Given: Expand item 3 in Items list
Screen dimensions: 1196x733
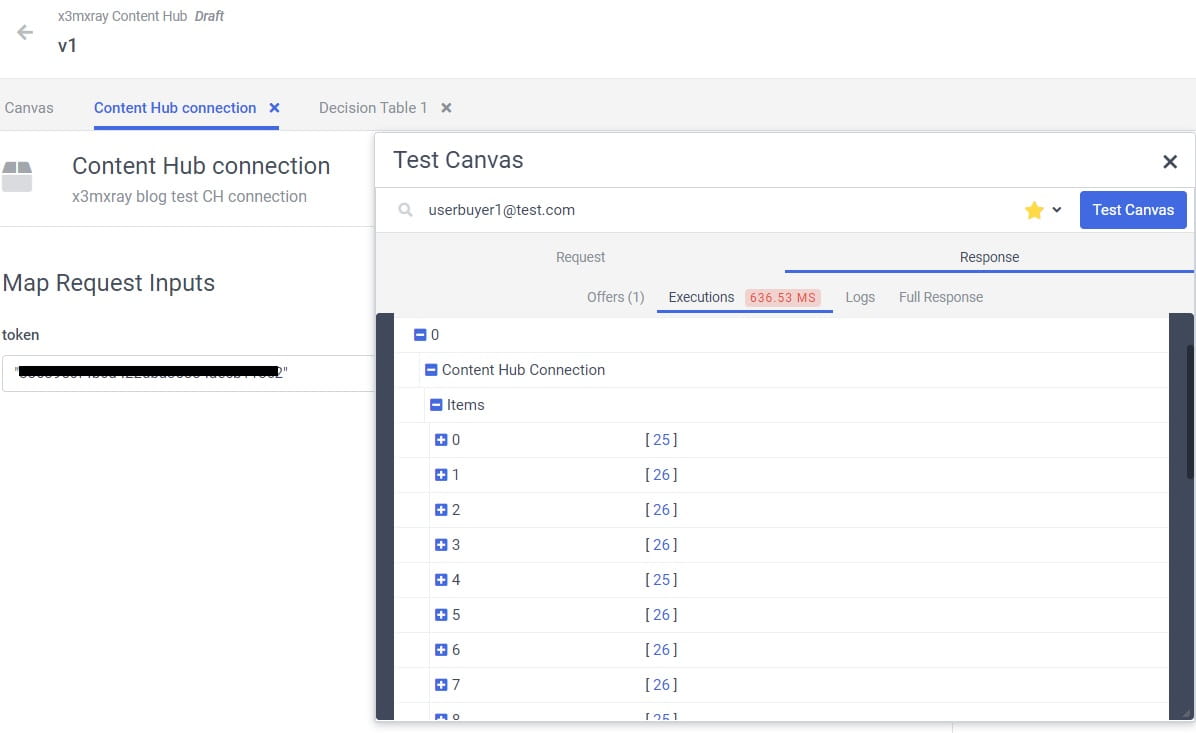Looking at the screenshot, I should 441,545.
